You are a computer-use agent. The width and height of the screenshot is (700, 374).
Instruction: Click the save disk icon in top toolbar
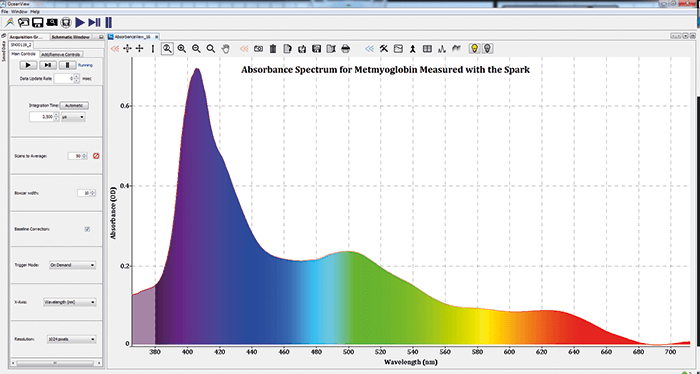[38, 22]
